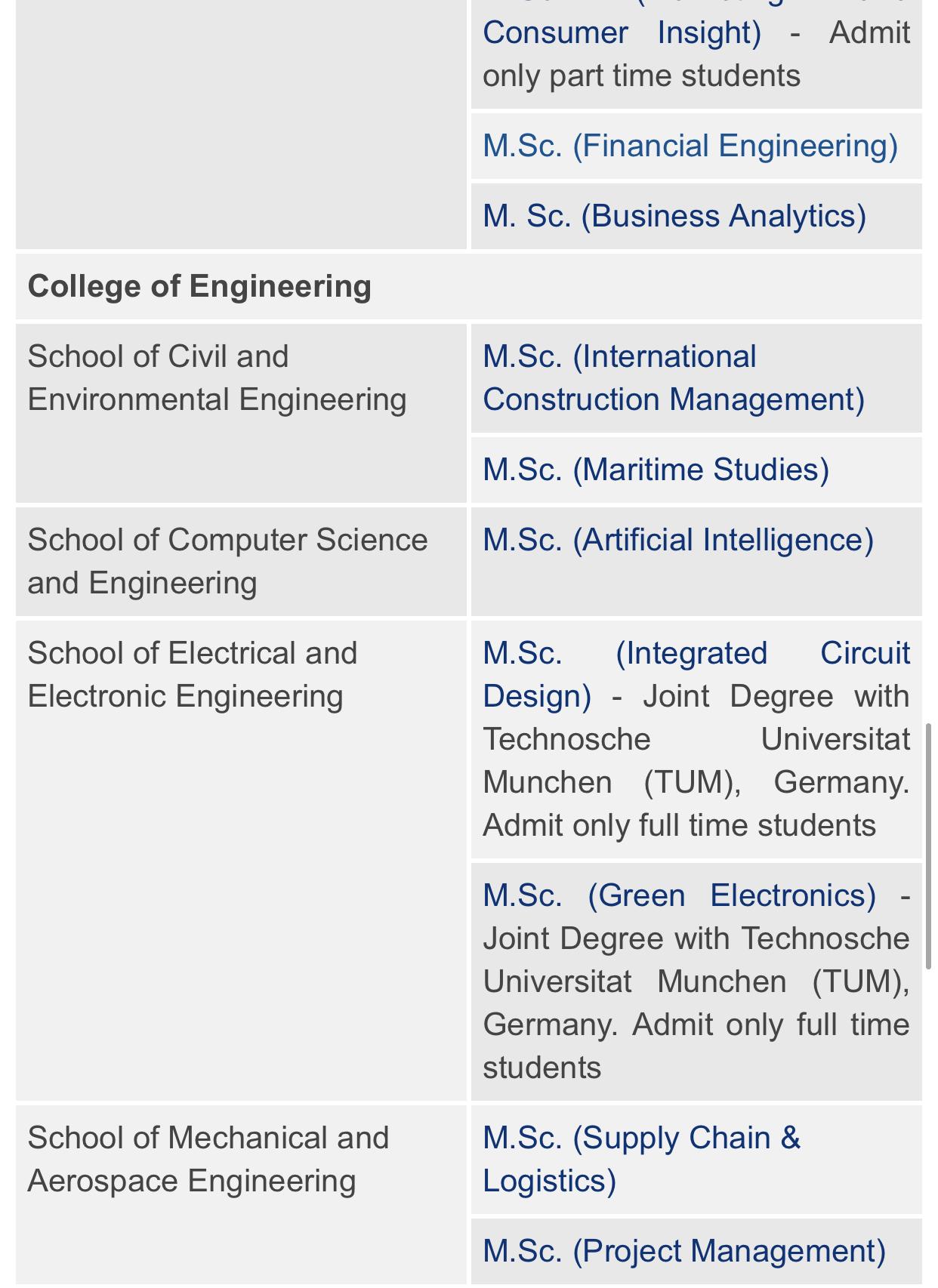Open the M.Sc. (Green Electronics) link
Screen dimensions: 938x1288
(x=679, y=895)
